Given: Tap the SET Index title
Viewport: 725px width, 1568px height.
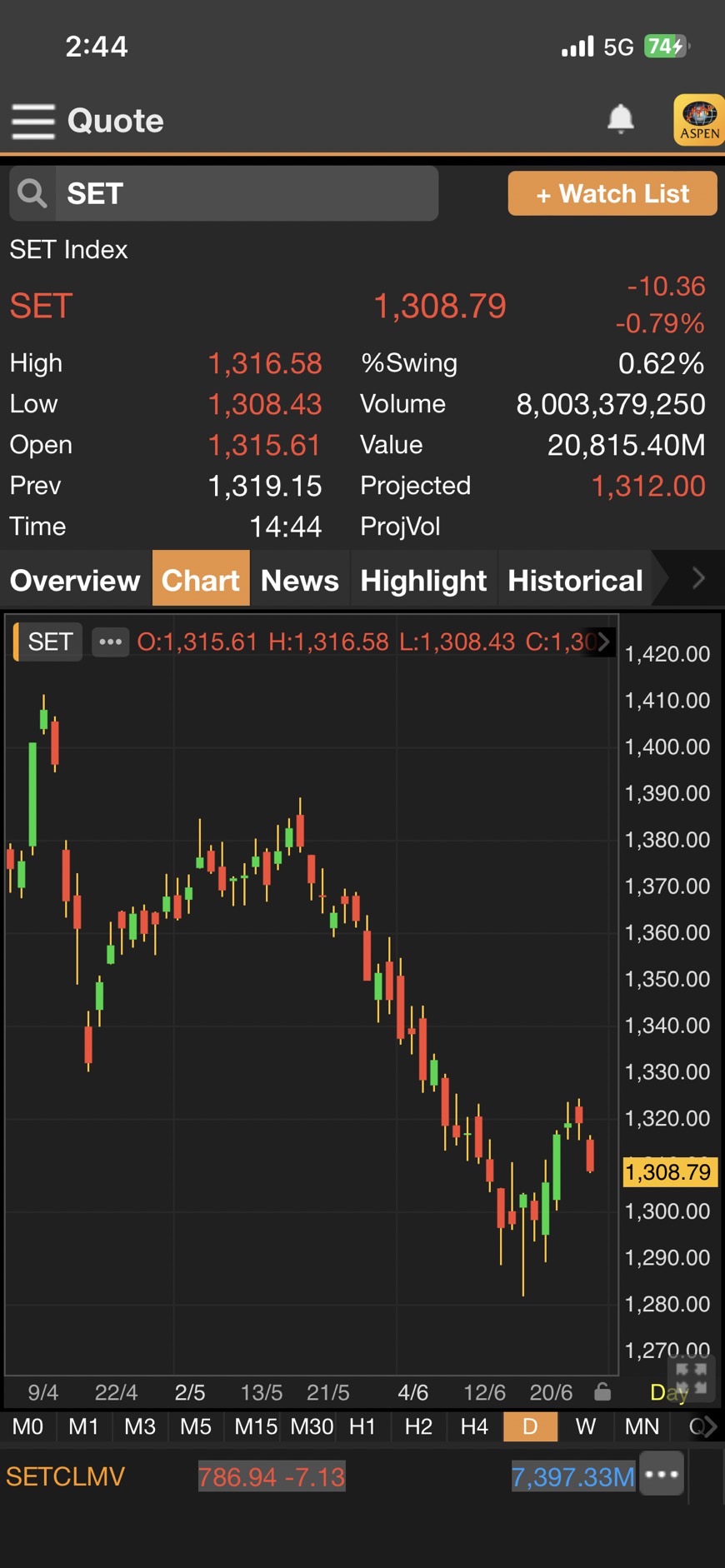Looking at the screenshot, I should (x=68, y=249).
